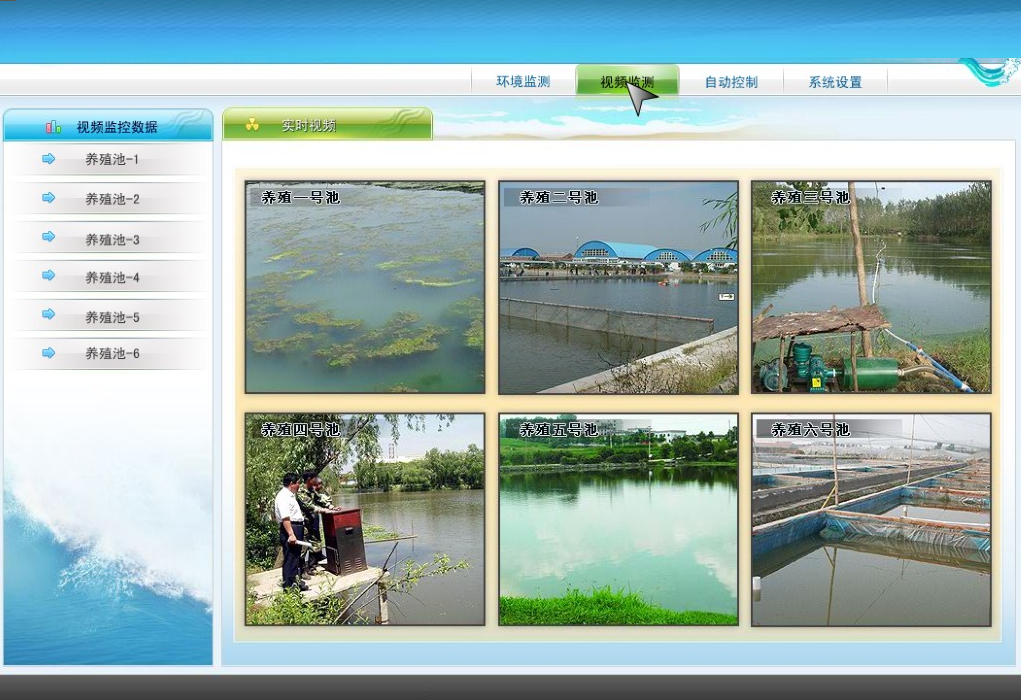
Task: Click the blue arrow icon next to 养殖池-2
Action: click(x=48, y=197)
